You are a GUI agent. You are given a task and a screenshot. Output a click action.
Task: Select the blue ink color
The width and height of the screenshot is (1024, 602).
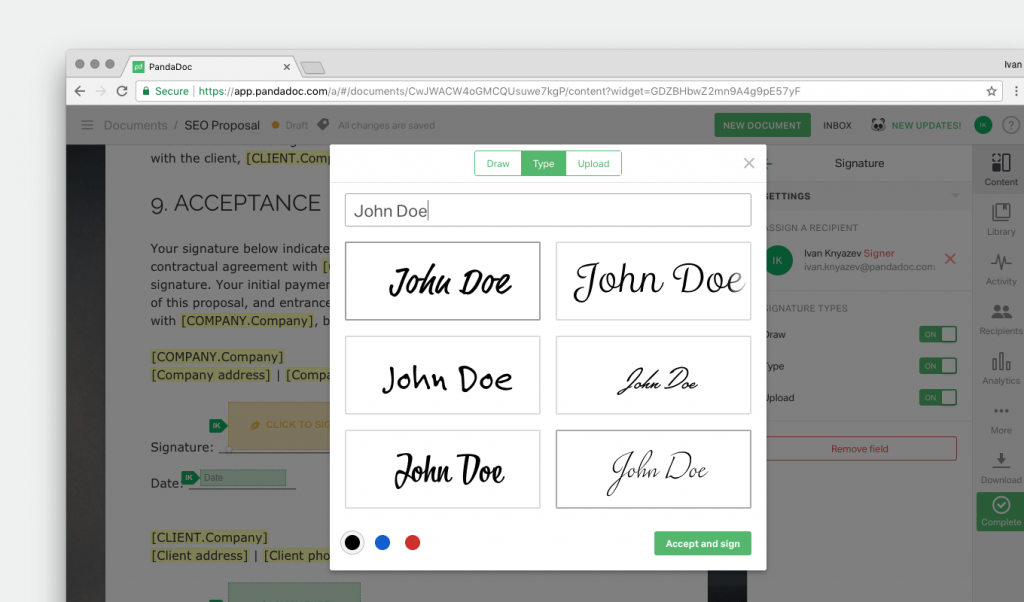click(382, 543)
